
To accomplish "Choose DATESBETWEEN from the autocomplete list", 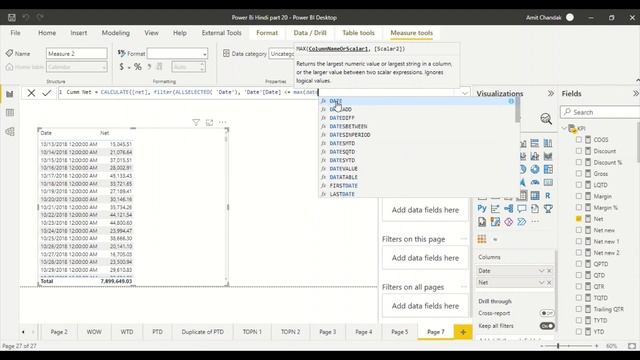I will coord(417,127).
